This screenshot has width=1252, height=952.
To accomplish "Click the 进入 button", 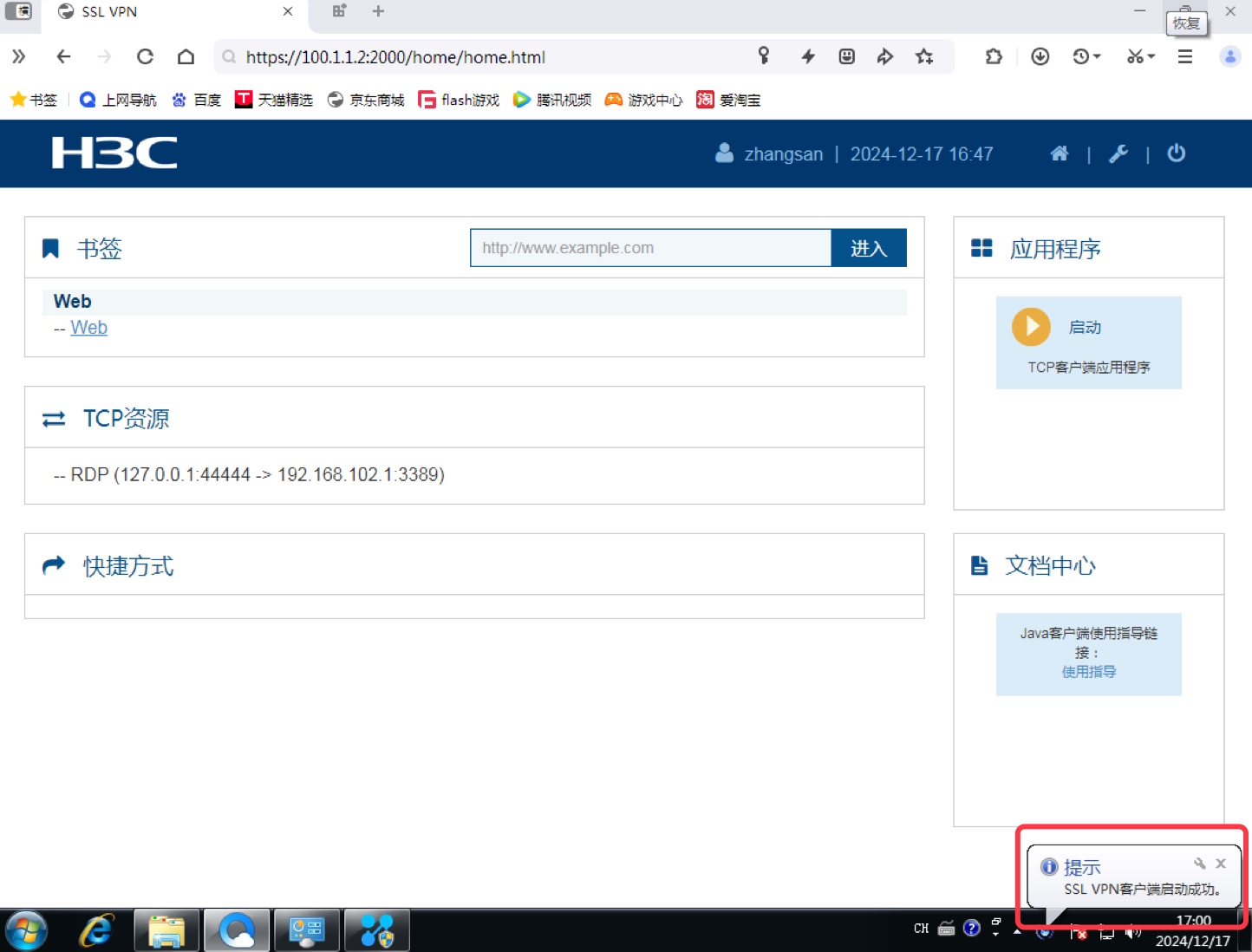I will pos(869,248).
